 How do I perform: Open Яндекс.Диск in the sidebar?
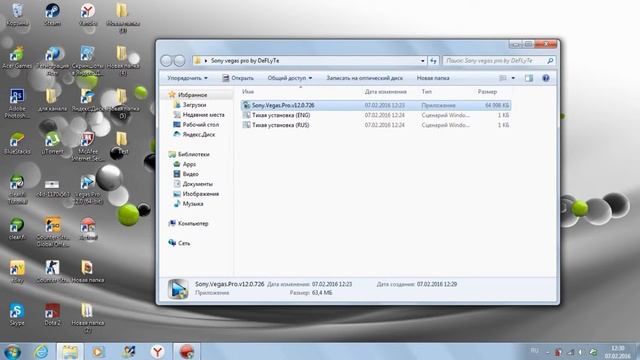(198, 134)
